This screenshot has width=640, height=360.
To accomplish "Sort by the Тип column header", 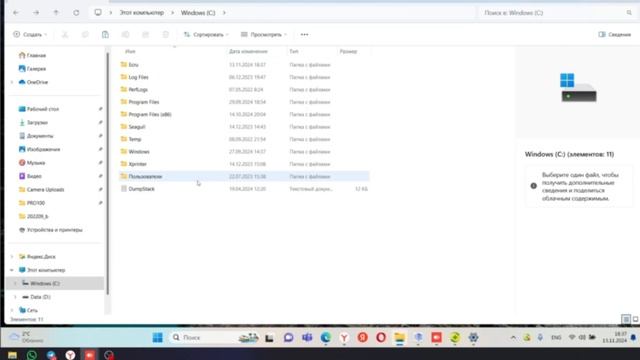I will (x=294, y=51).
